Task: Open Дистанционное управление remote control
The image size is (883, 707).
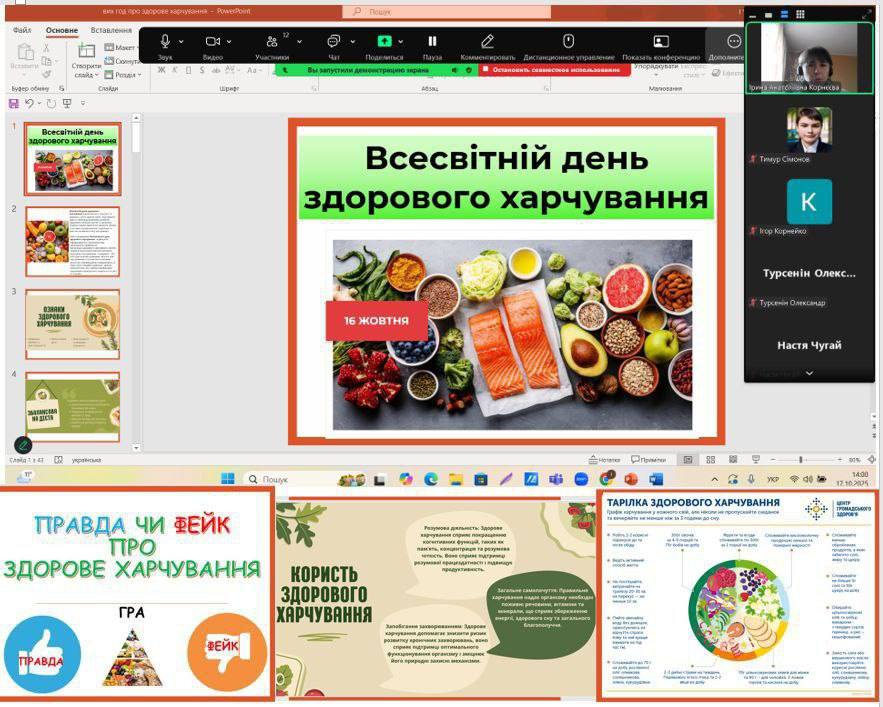Action: (568, 41)
